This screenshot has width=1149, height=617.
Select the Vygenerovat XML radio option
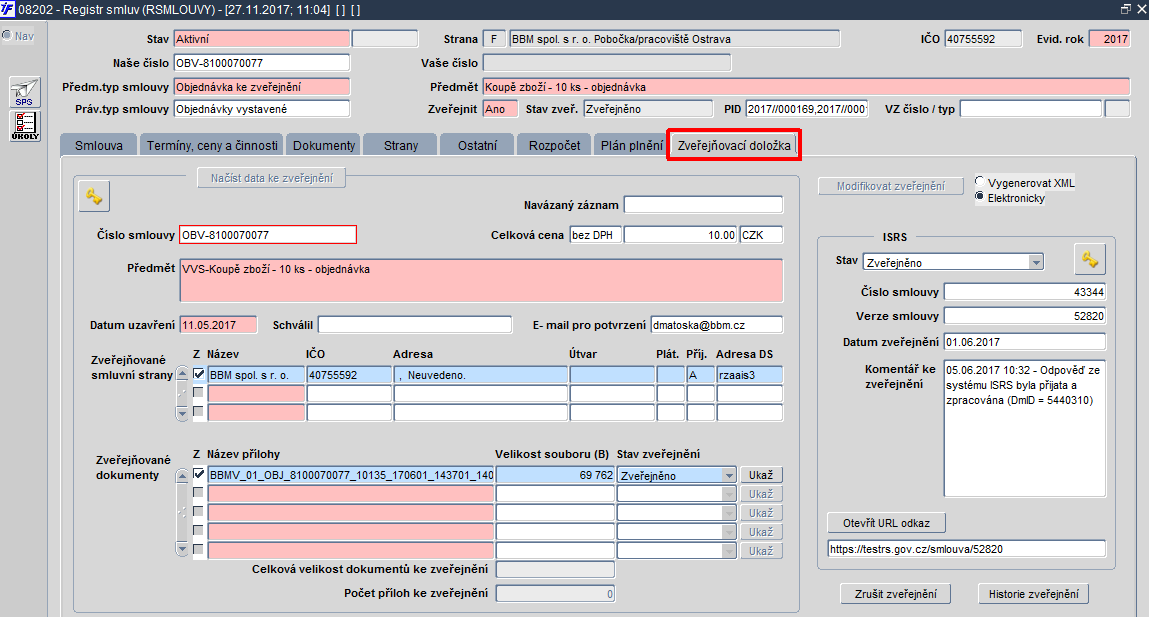(980, 182)
